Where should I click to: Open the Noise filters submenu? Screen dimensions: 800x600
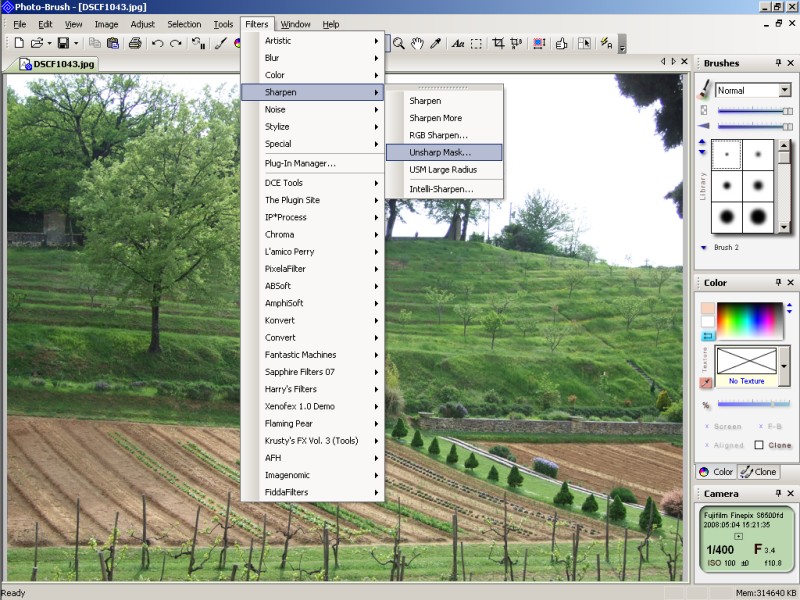click(x=312, y=109)
